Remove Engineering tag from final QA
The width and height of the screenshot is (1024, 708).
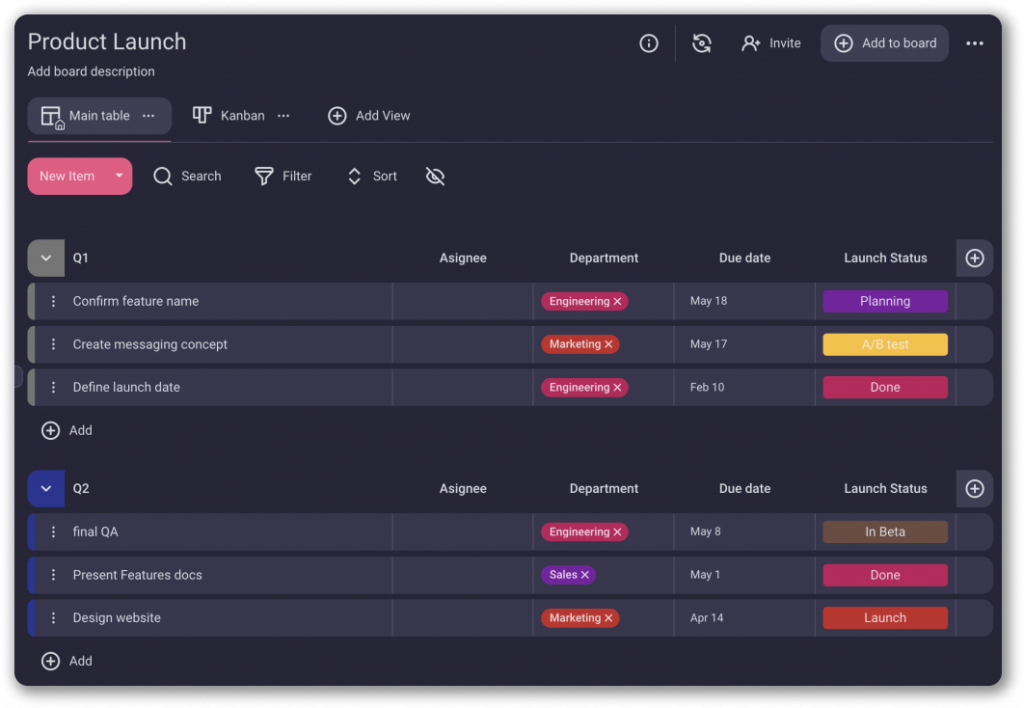[618, 532]
